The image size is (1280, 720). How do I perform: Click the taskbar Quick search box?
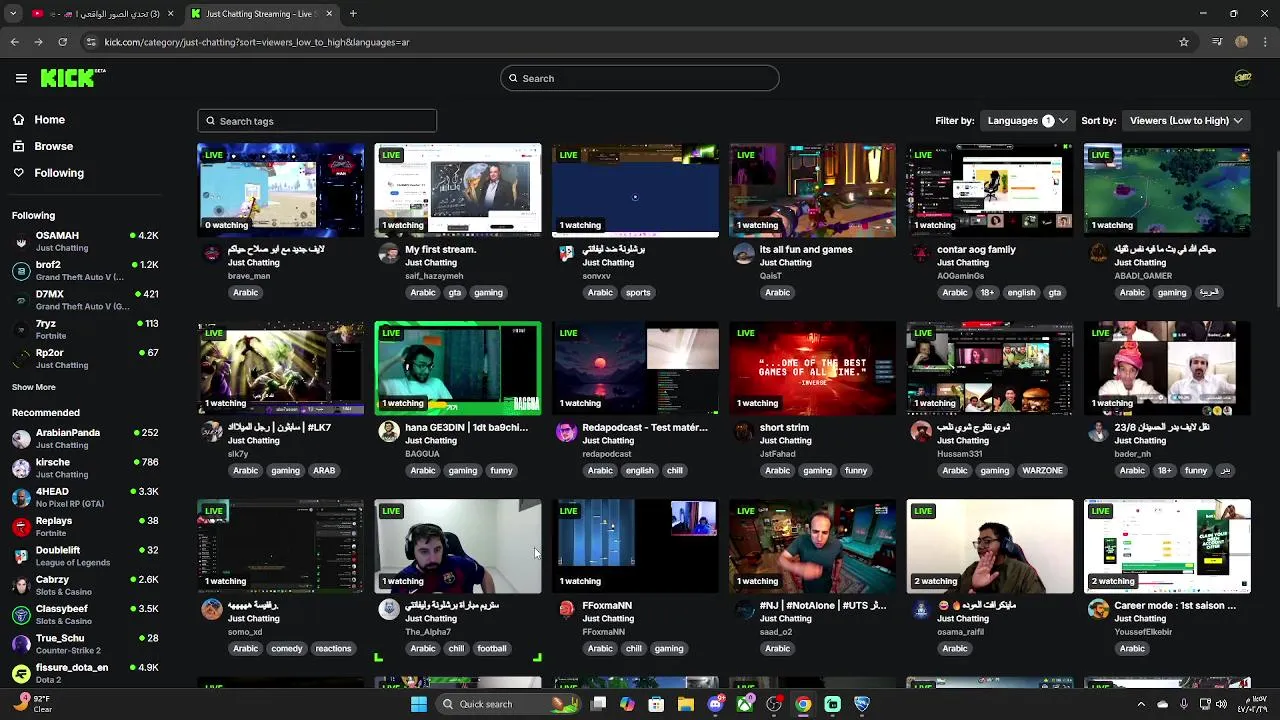tap(510, 704)
